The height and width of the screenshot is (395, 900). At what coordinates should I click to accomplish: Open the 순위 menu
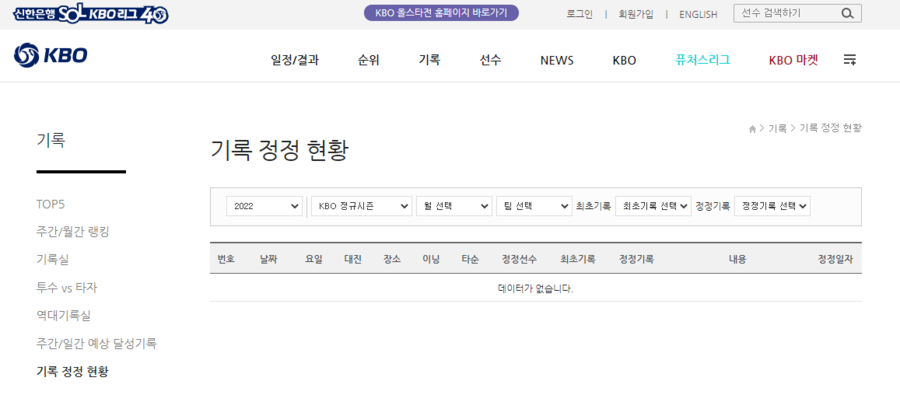click(368, 60)
